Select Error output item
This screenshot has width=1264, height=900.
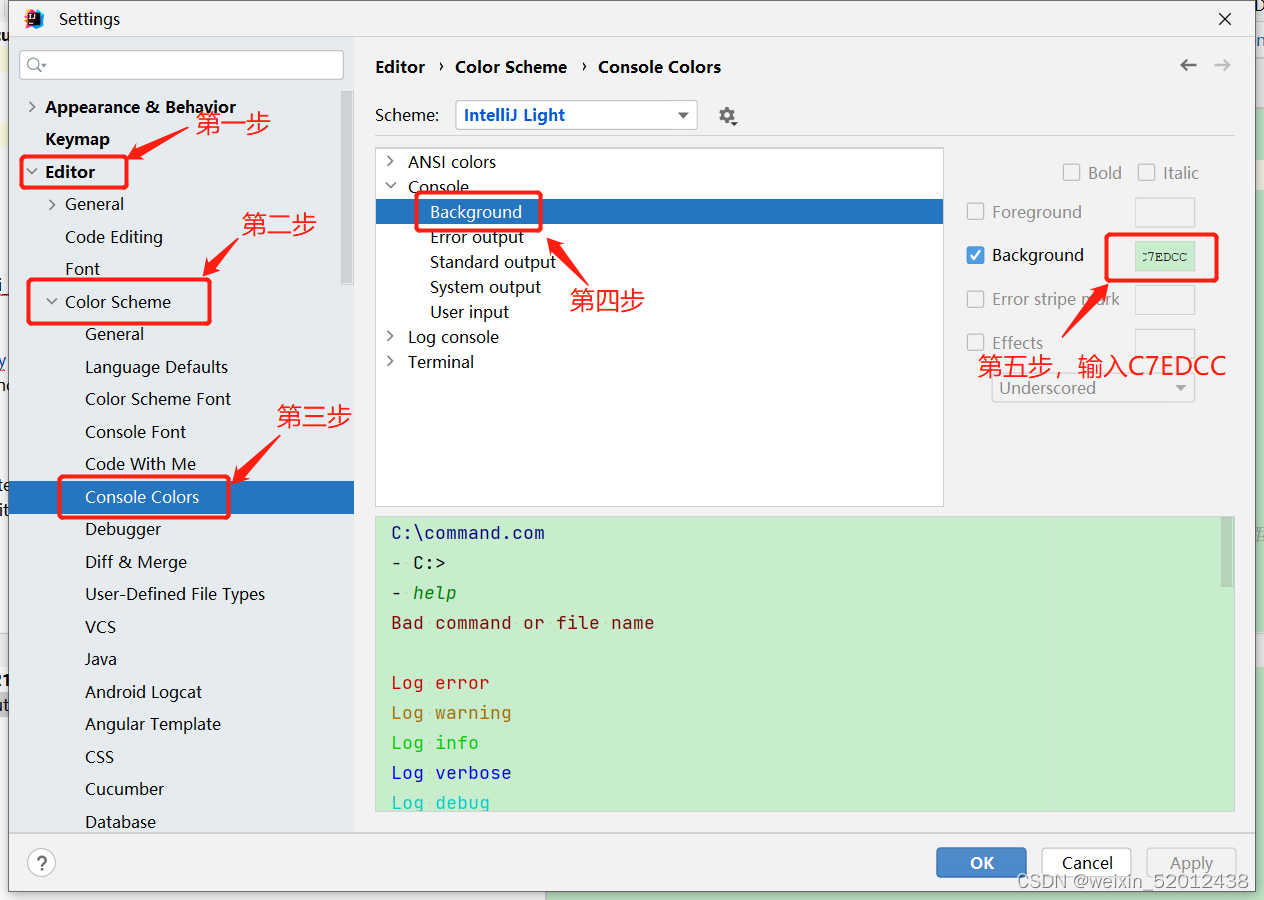point(477,237)
